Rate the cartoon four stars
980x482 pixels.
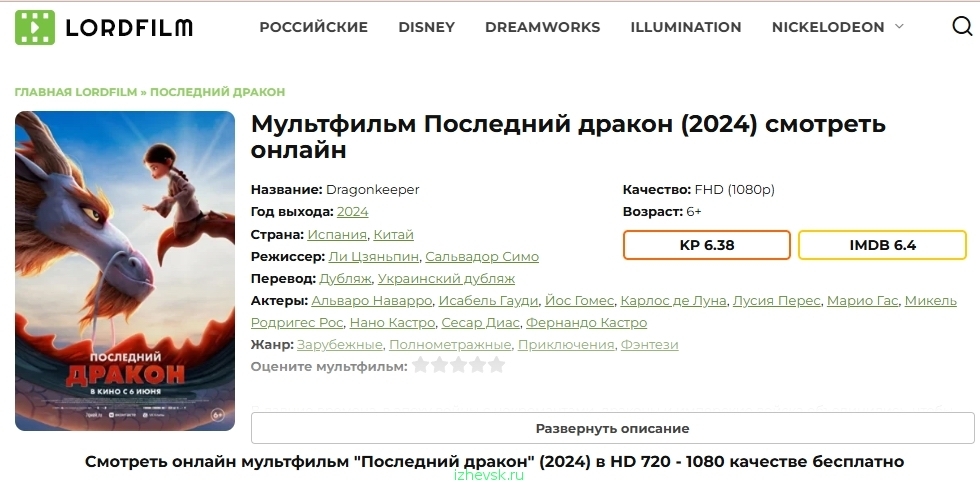[x=478, y=364]
